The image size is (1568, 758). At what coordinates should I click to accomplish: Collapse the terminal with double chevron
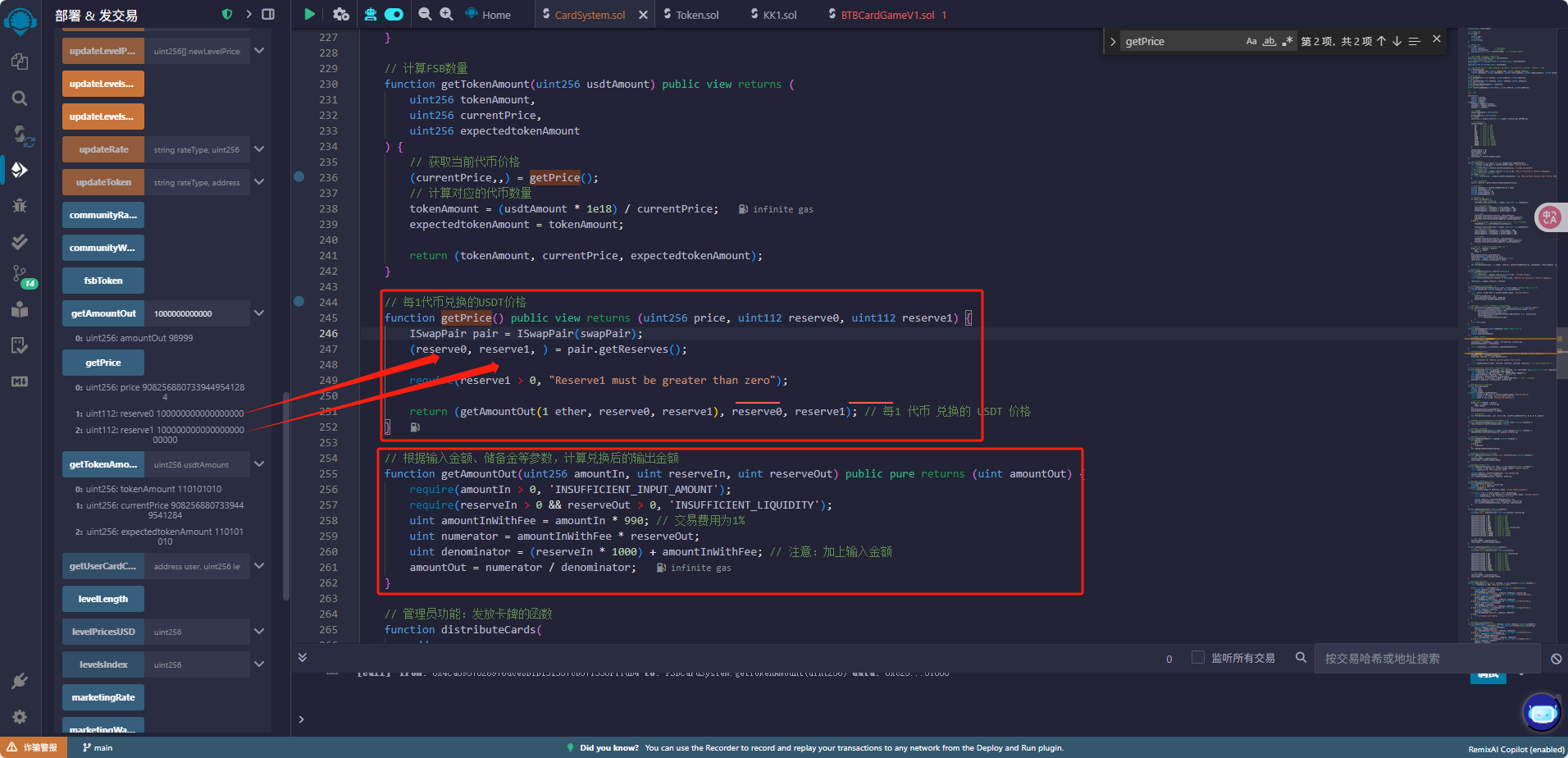tap(302, 658)
